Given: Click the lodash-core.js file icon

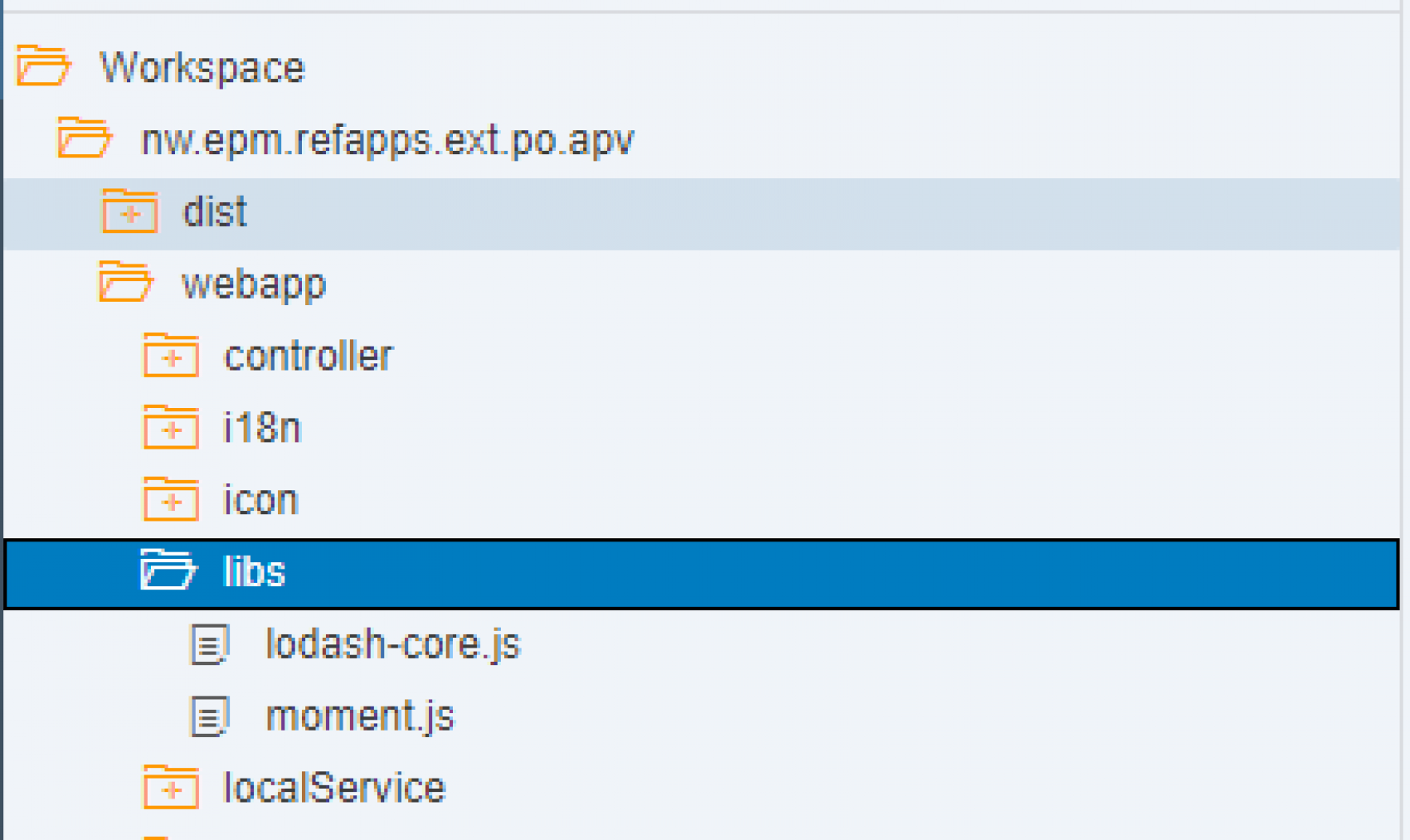Looking at the screenshot, I should (210, 644).
